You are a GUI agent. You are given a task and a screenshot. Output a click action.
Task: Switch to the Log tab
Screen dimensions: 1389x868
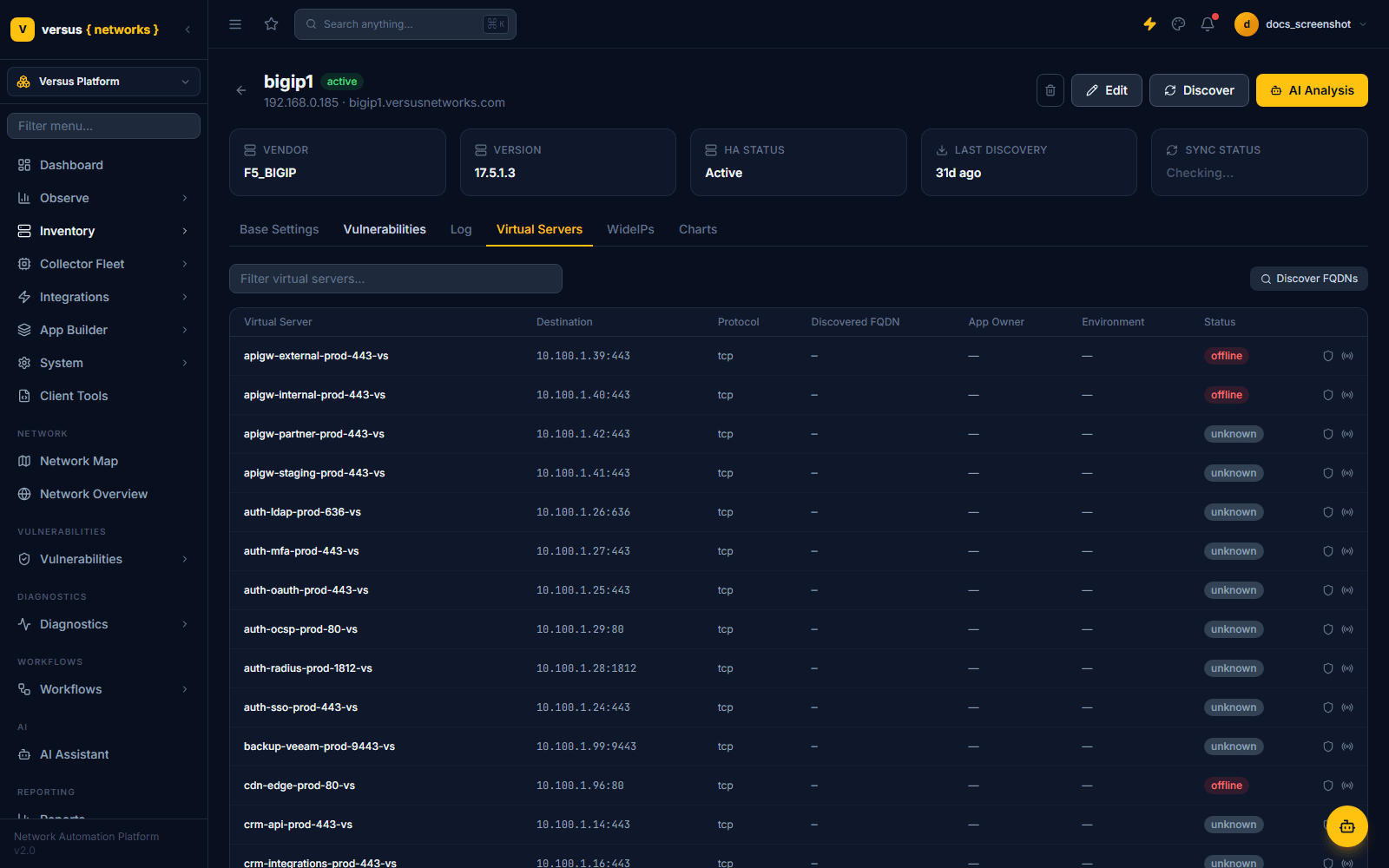click(x=461, y=229)
